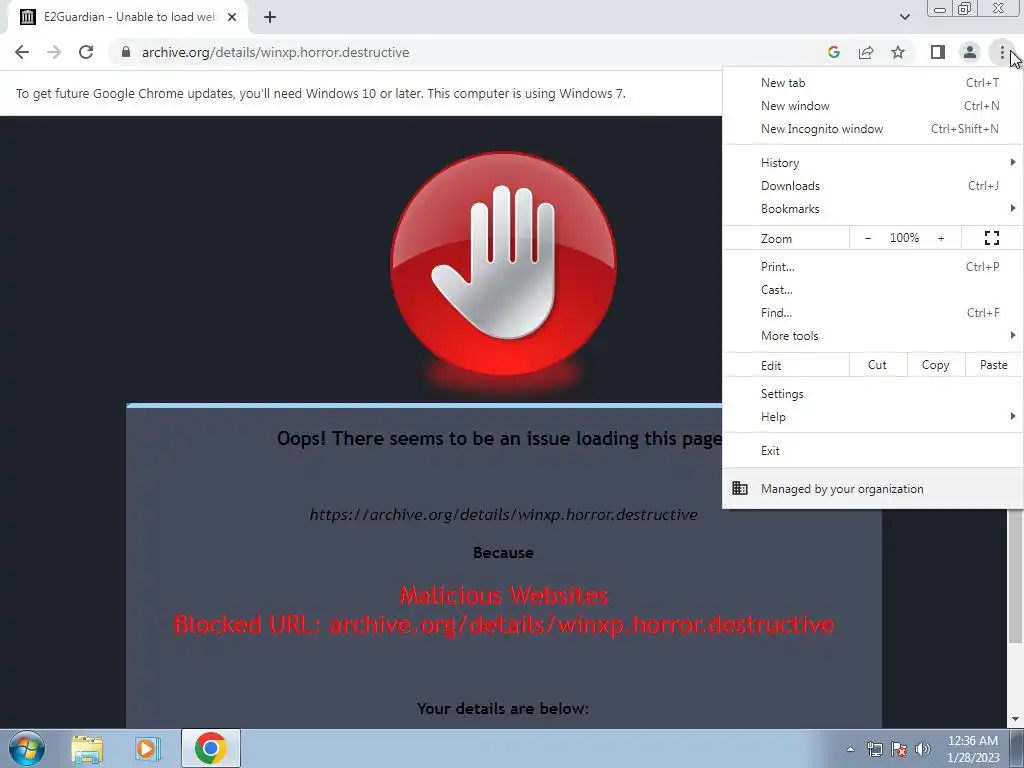The image size is (1024, 768).
Task: Open a New Incognito window
Action: click(873, 129)
